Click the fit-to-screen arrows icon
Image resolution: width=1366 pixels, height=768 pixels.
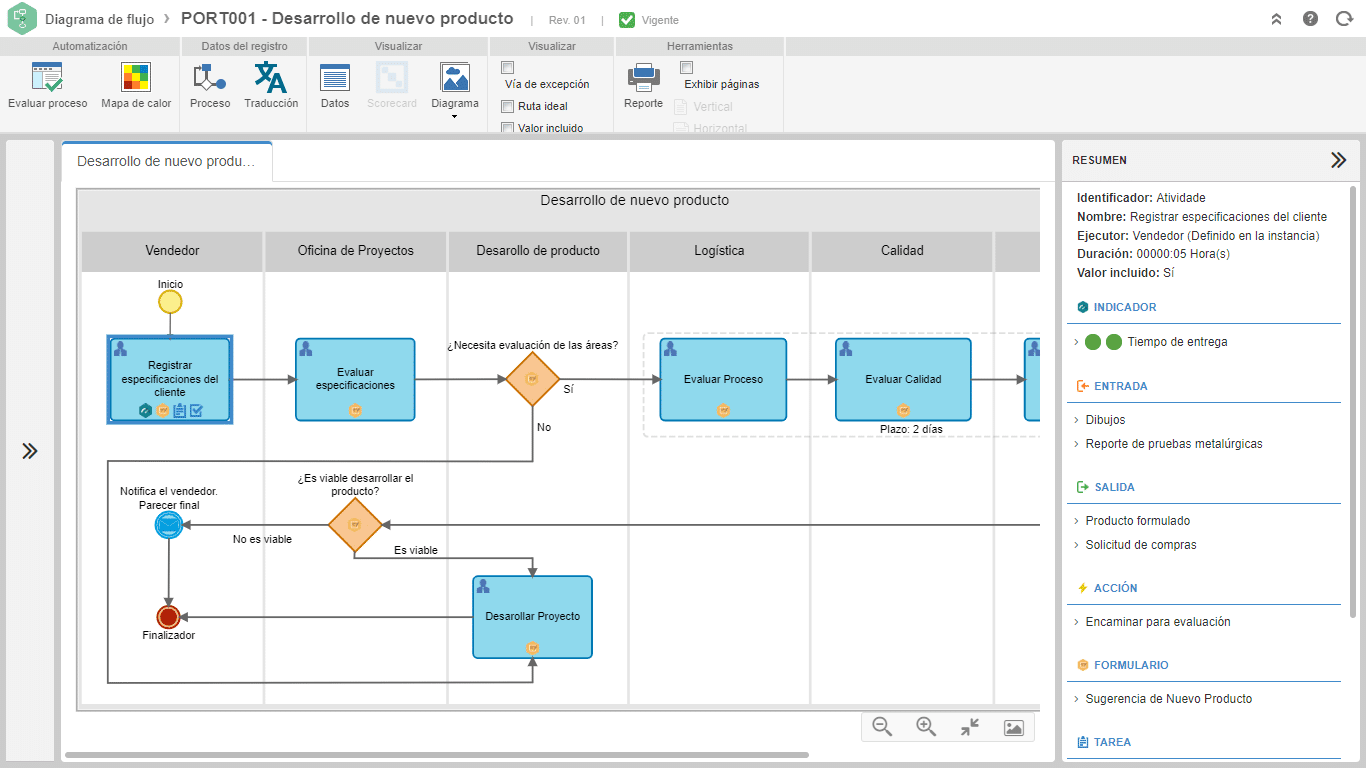tap(970, 727)
